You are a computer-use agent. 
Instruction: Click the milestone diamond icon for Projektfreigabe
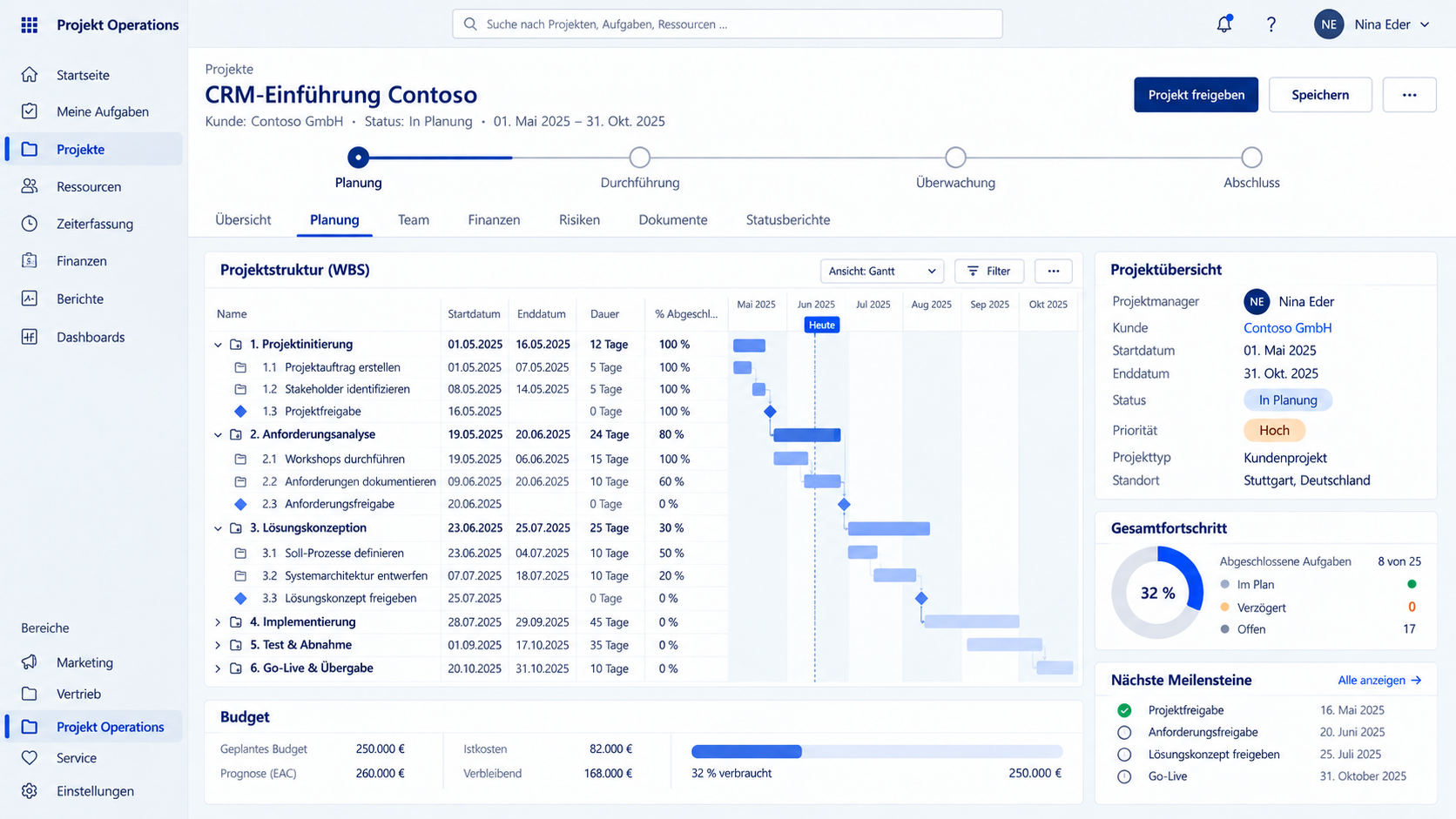point(241,412)
